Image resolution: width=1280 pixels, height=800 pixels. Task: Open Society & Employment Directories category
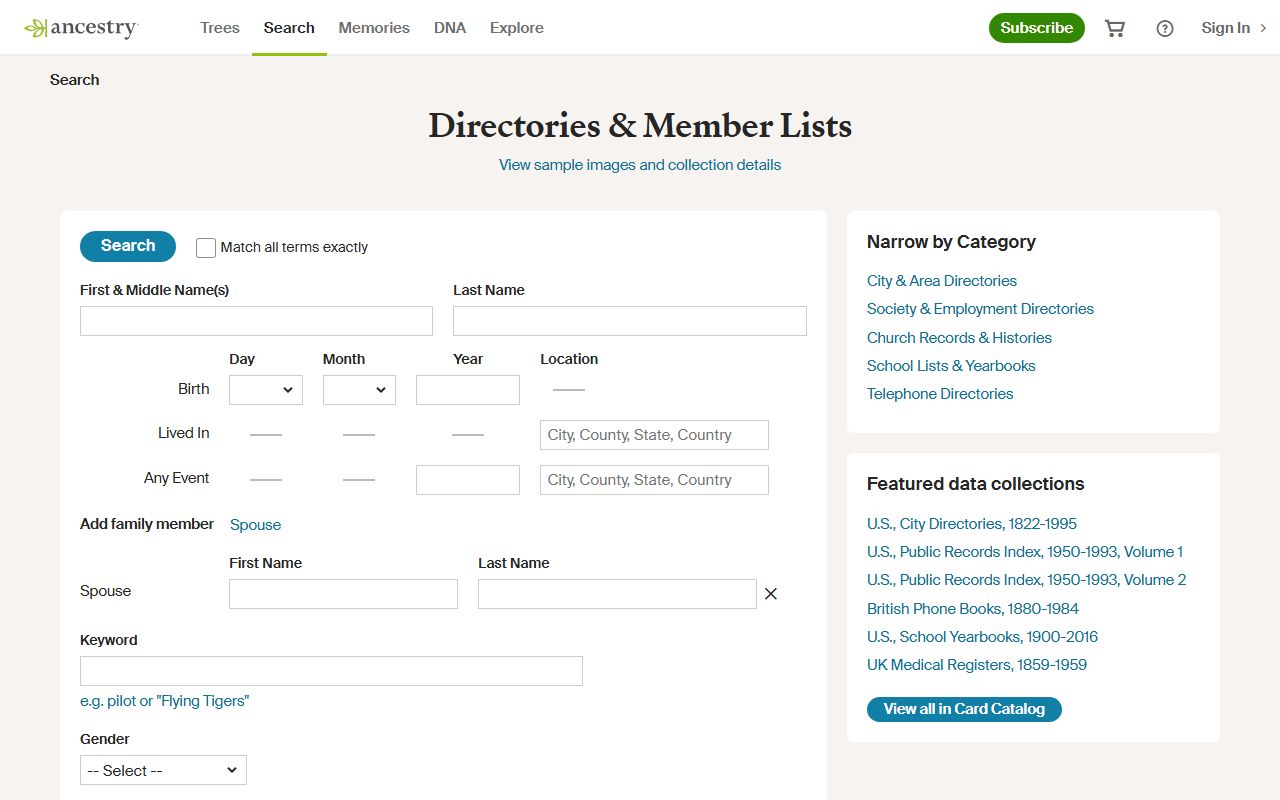click(x=980, y=309)
